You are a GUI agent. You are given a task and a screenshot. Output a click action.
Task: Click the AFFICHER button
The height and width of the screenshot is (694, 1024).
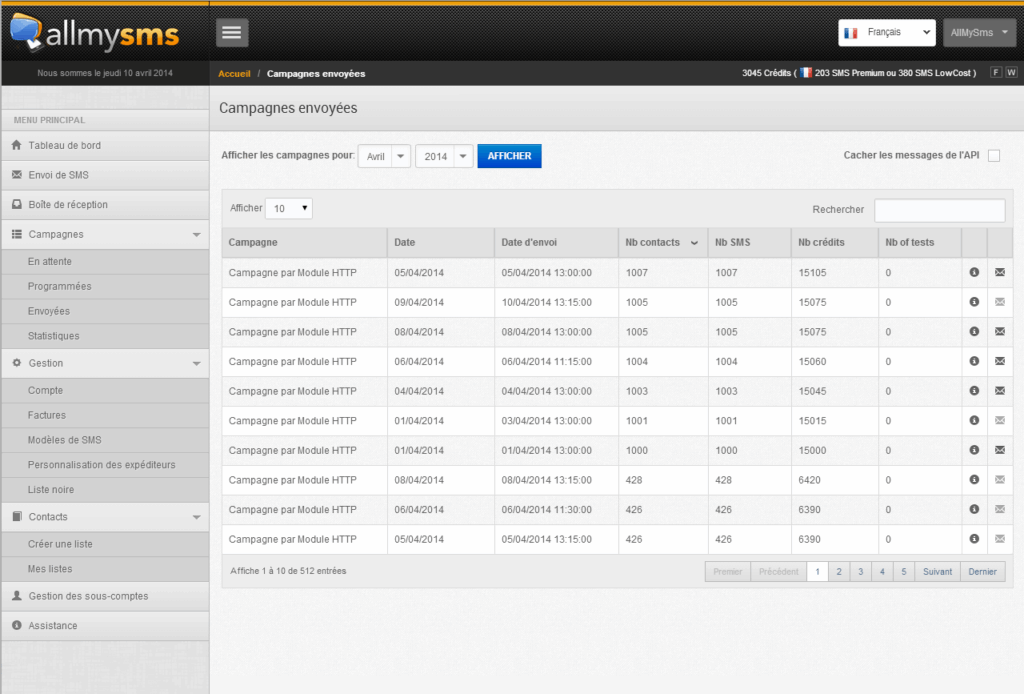point(509,156)
